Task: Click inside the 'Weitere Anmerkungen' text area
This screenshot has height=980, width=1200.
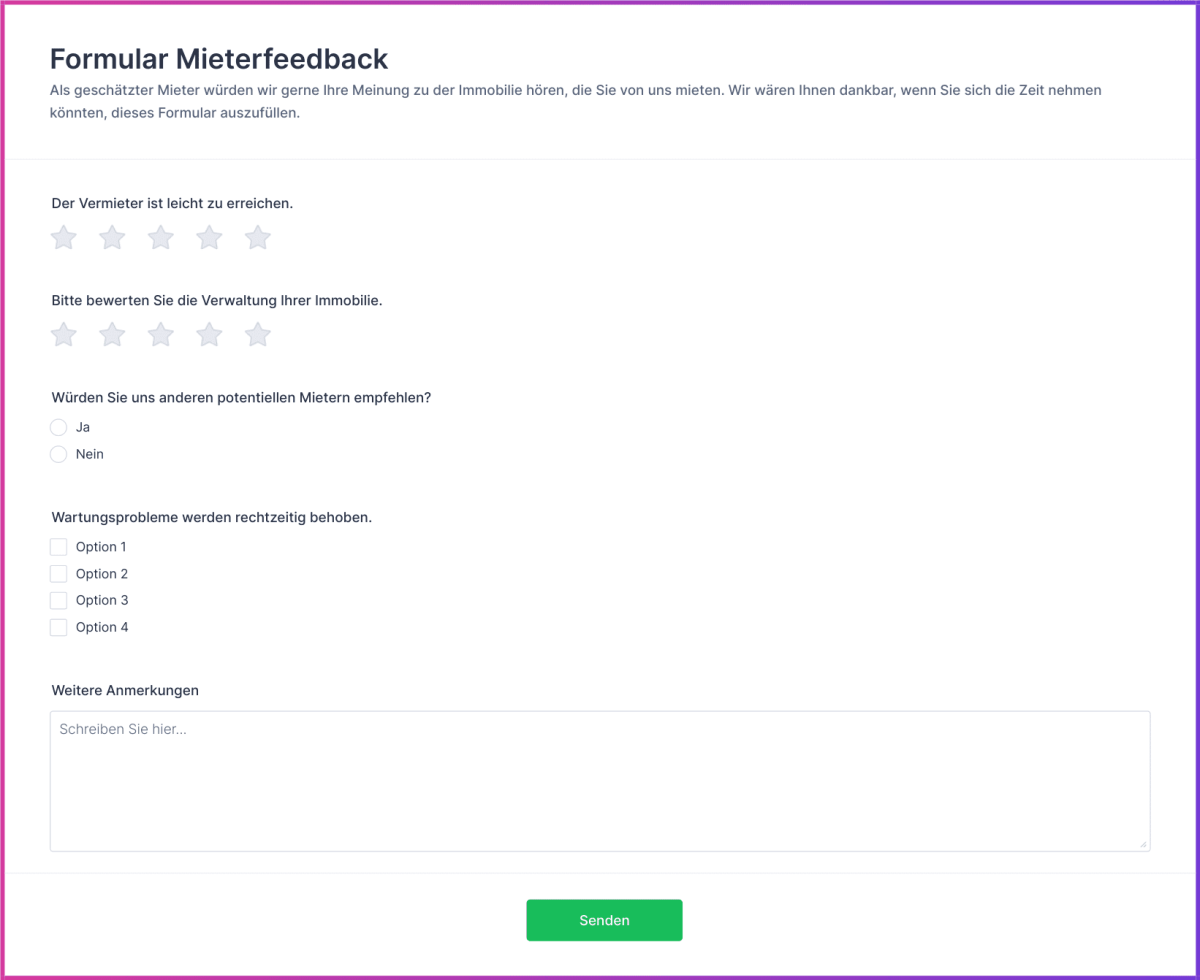Action: click(600, 780)
